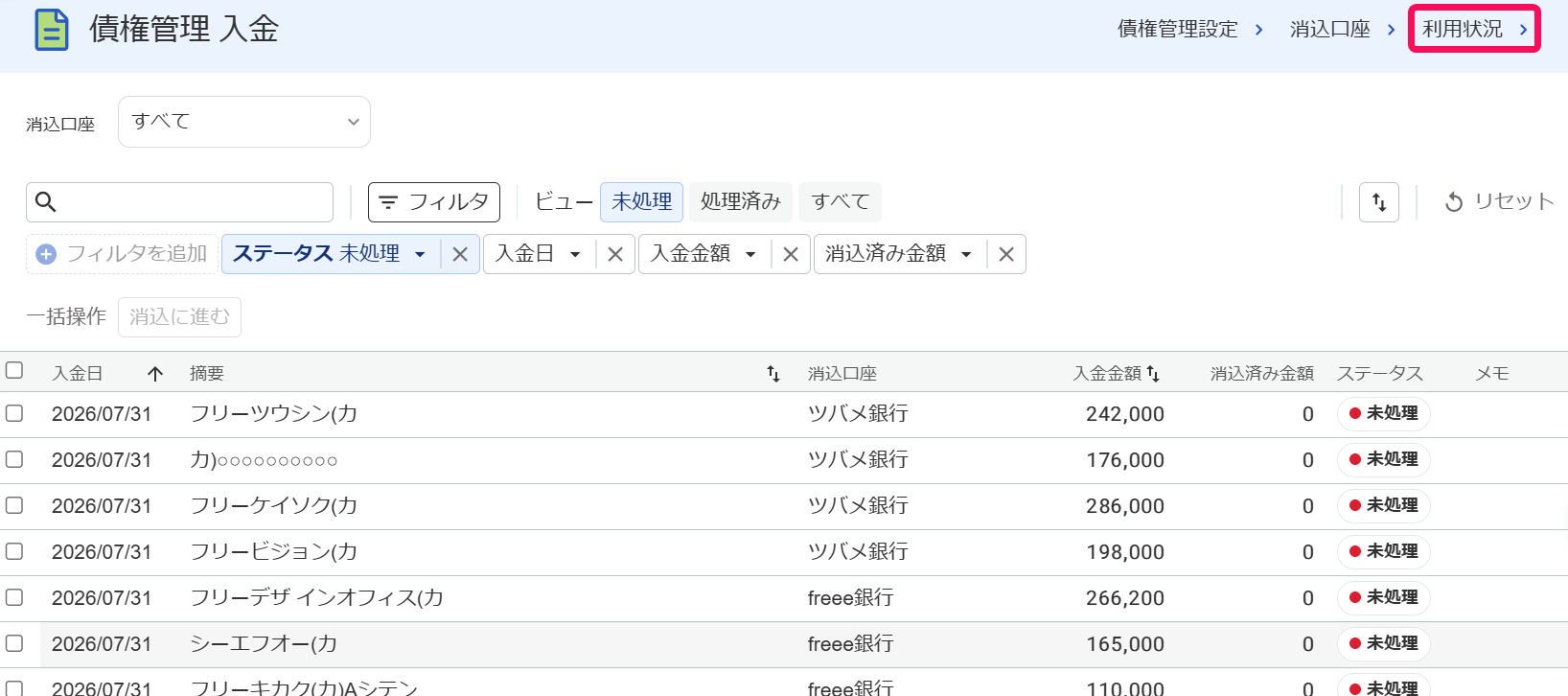Image resolution: width=1568 pixels, height=696 pixels.
Task: Expand the 入金日 filter dropdown
Action: coord(575,254)
